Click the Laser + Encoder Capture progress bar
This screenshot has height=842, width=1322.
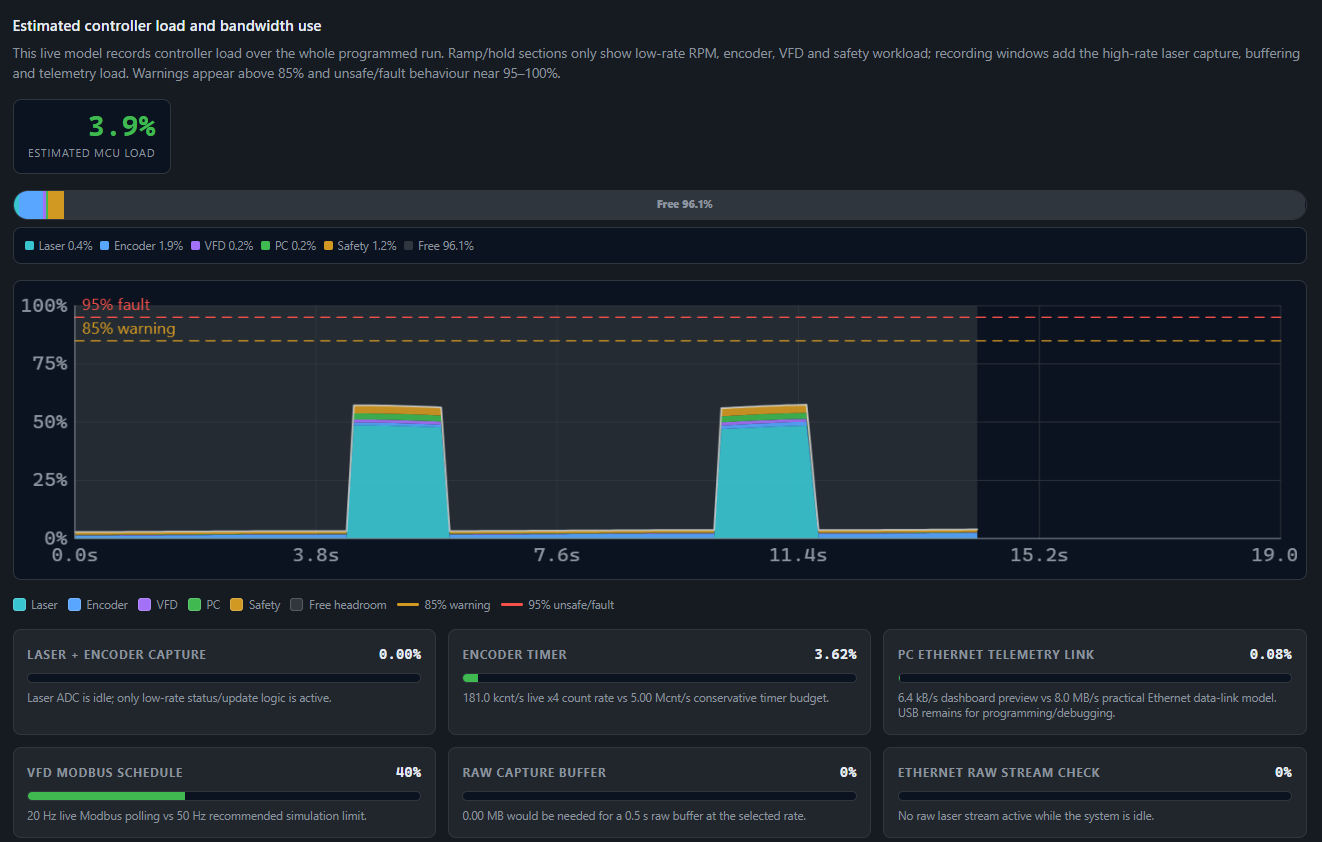224,679
